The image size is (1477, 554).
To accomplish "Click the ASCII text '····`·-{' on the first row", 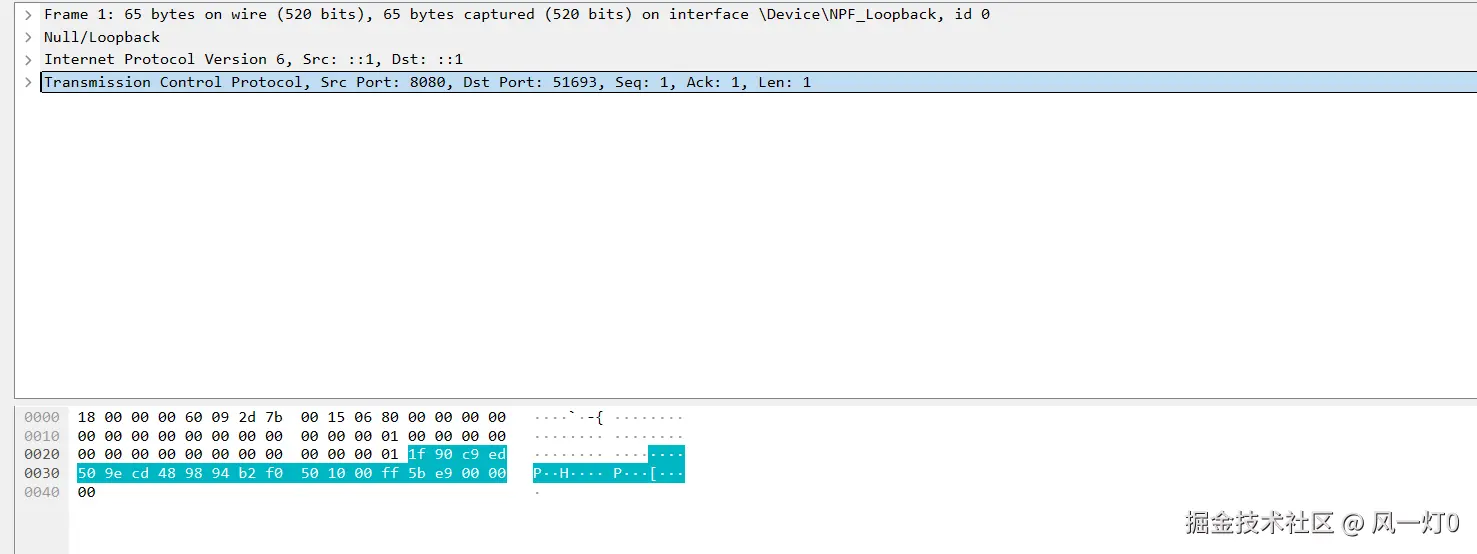I will [x=568, y=417].
